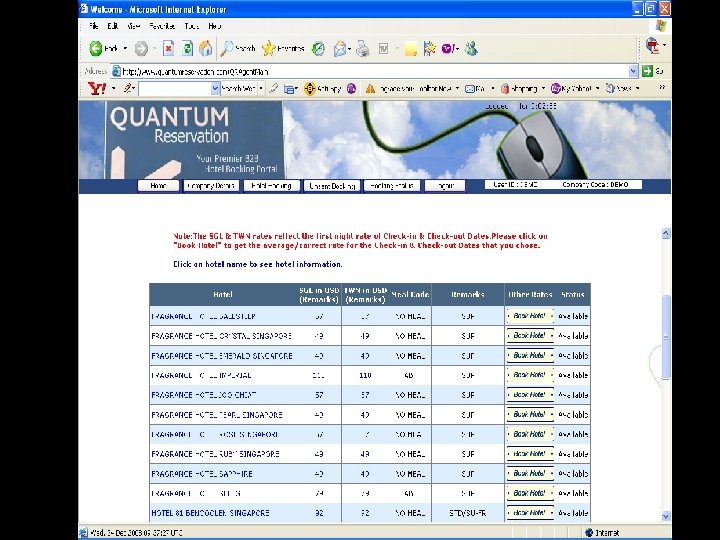Click the Yahoo toolbar pencil icon

128,88
